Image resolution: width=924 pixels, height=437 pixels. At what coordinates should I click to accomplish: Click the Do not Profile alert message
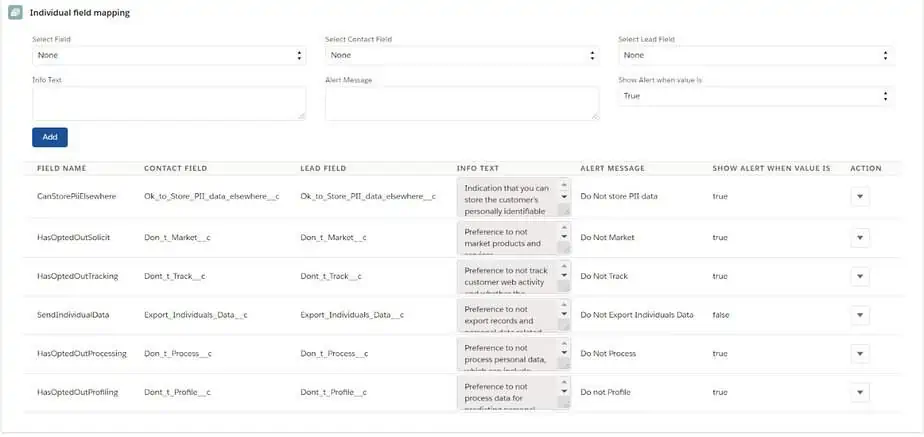tap(606, 392)
